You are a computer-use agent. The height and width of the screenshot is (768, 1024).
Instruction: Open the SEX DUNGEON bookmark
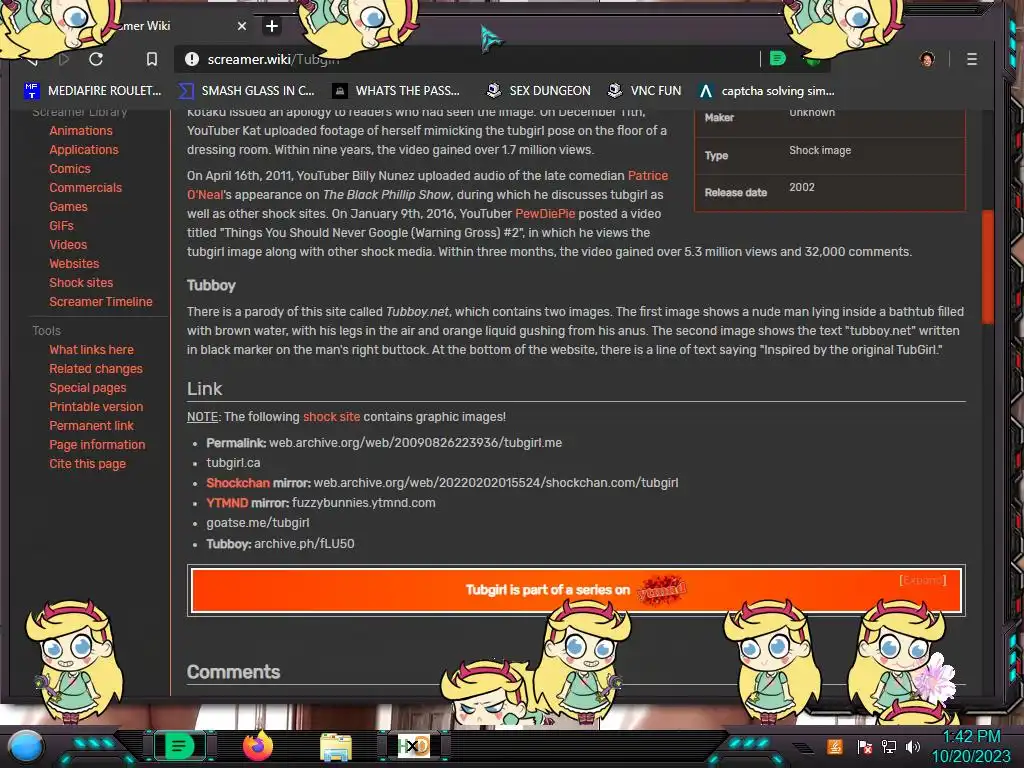pyautogui.click(x=539, y=91)
